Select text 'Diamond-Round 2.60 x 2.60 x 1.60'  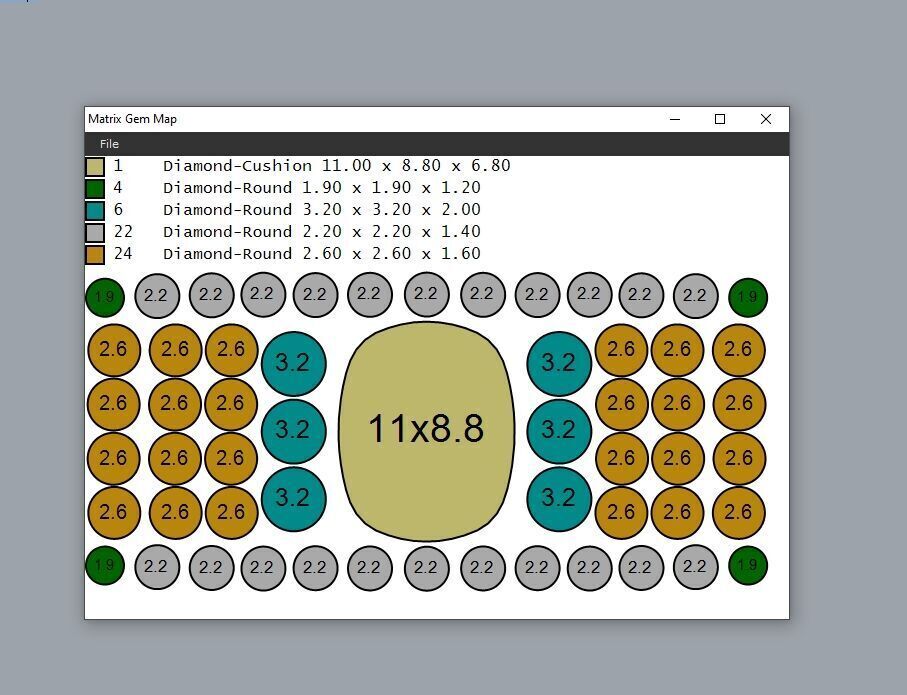(x=322, y=253)
